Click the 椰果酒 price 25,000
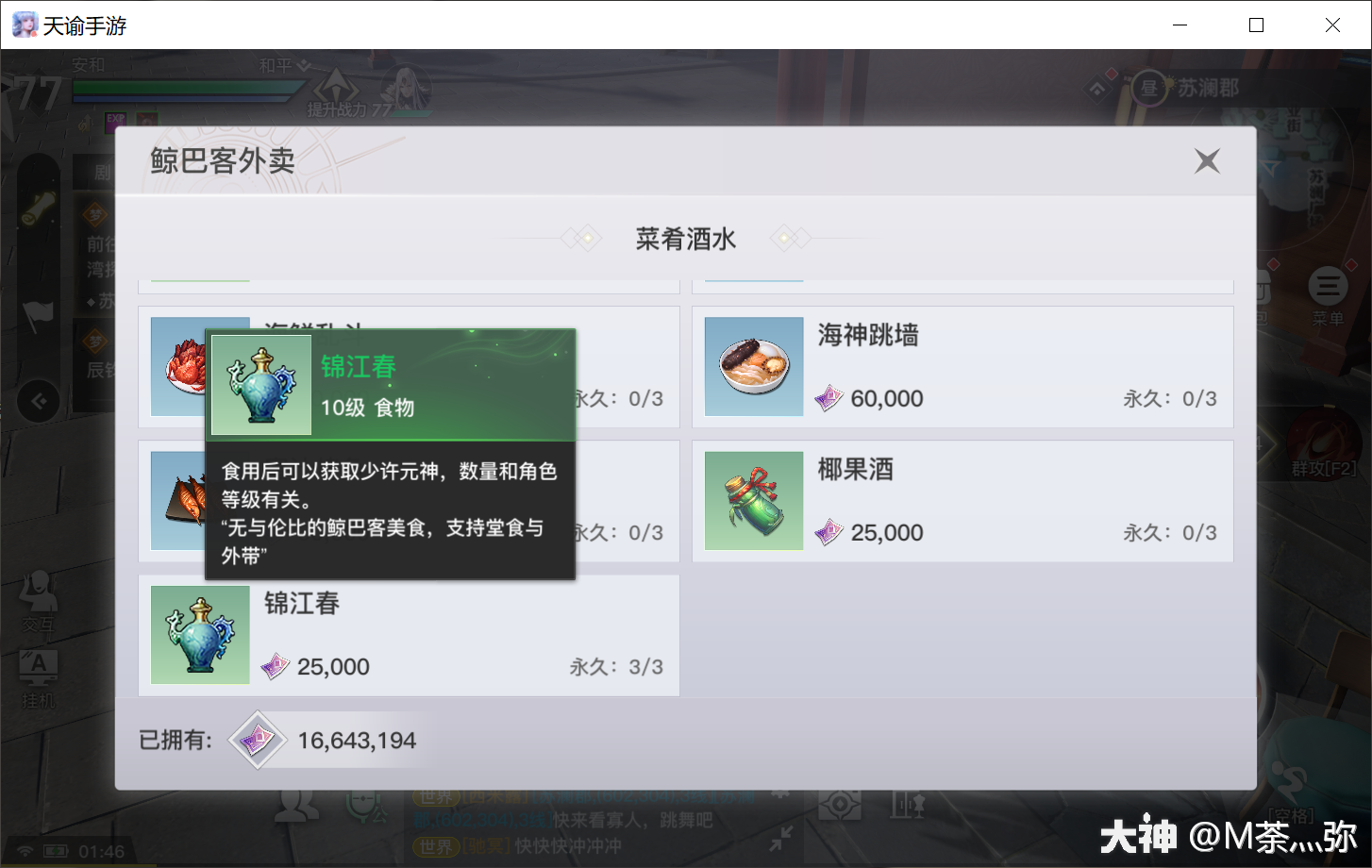Screen dimensions: 1372x868 [x=887, y=532]
